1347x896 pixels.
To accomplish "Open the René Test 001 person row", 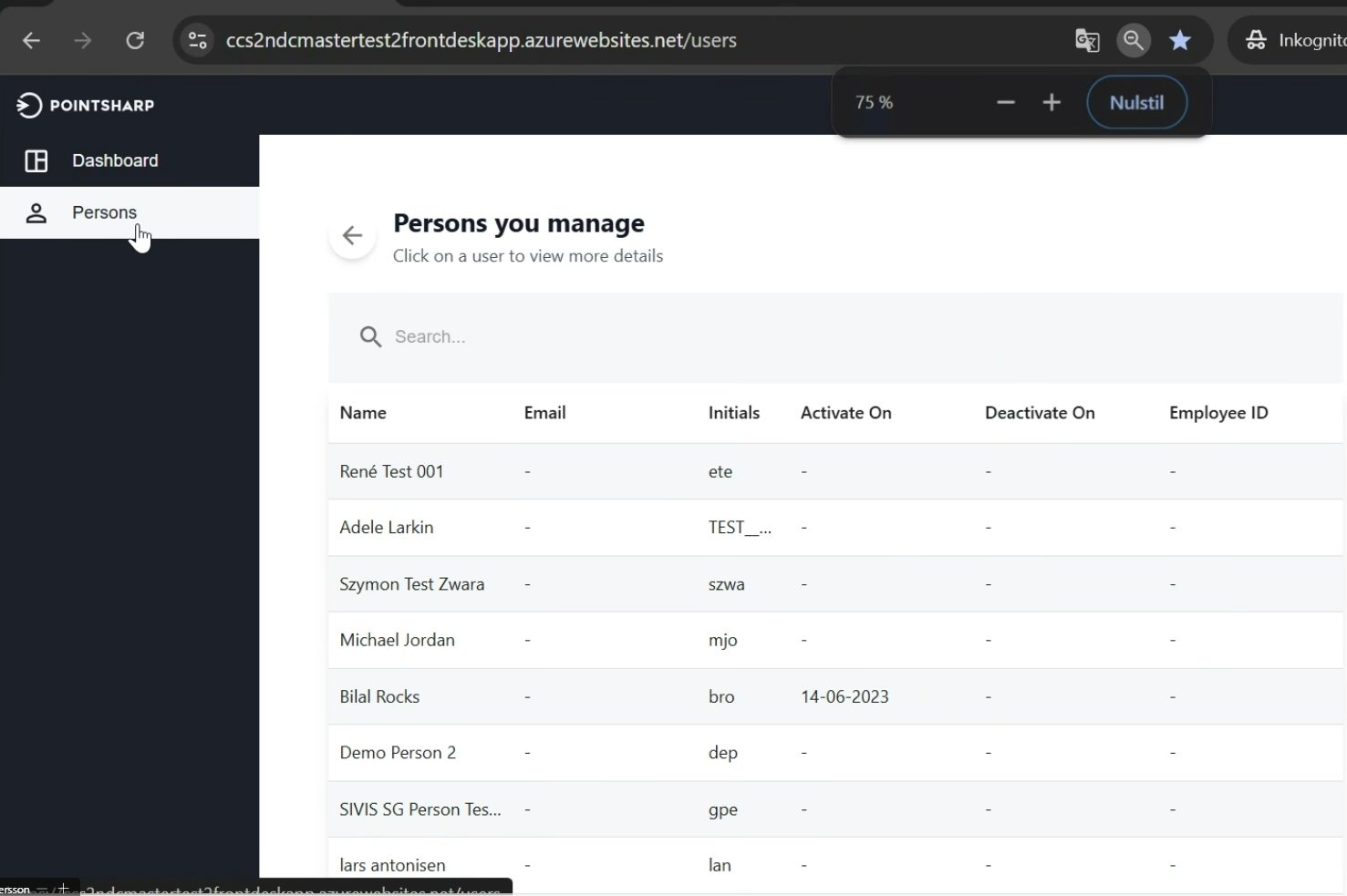I will pos(391,471).
